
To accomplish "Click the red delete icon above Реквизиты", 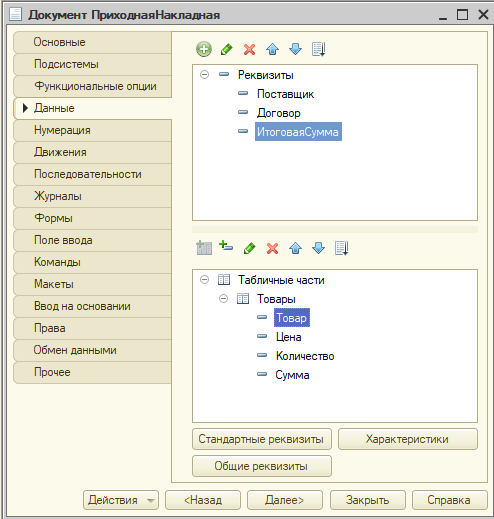I will coord(249,49).
